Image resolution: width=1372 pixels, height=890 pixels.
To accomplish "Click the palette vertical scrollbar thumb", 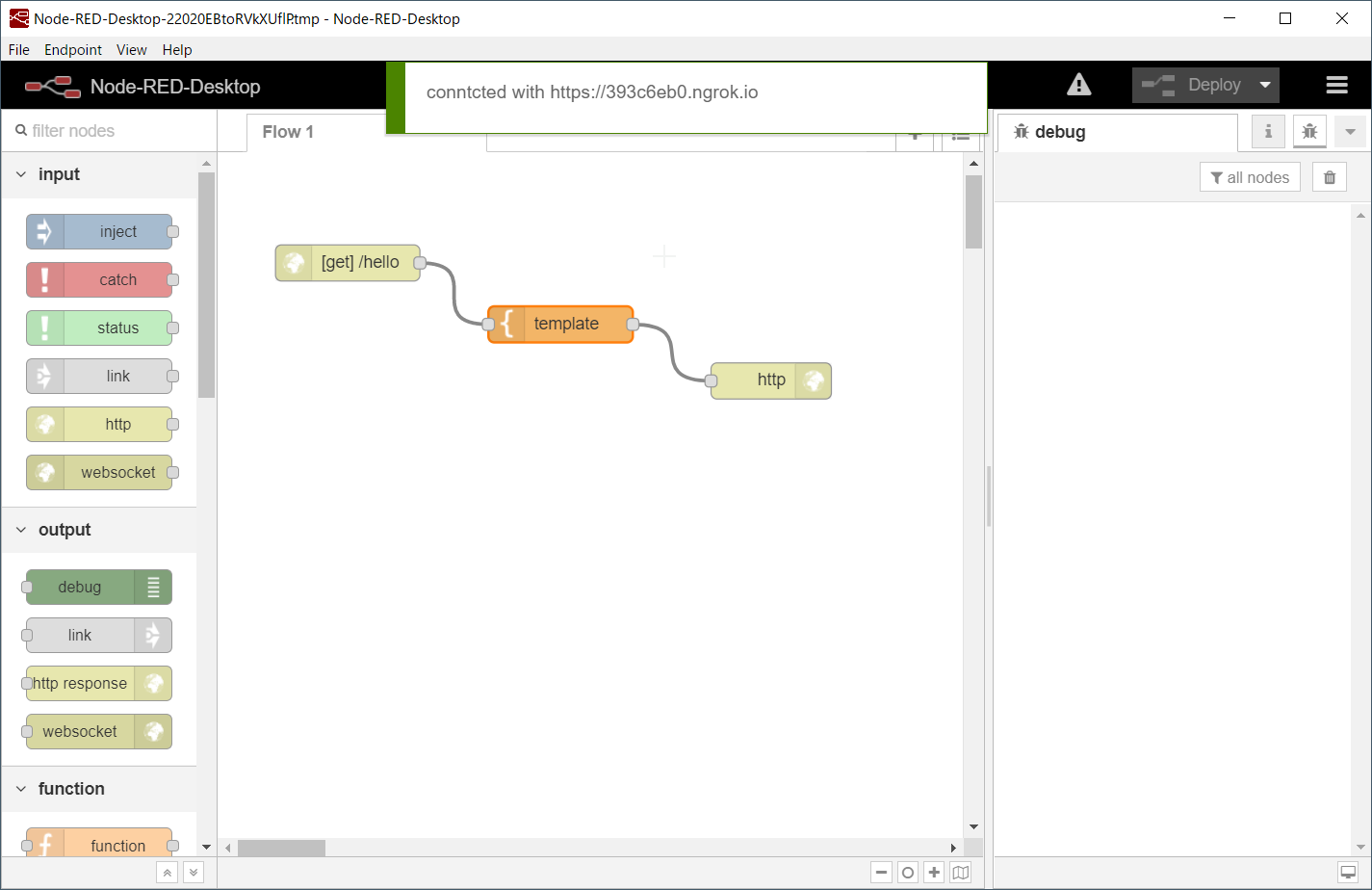I will click(206, 285).
